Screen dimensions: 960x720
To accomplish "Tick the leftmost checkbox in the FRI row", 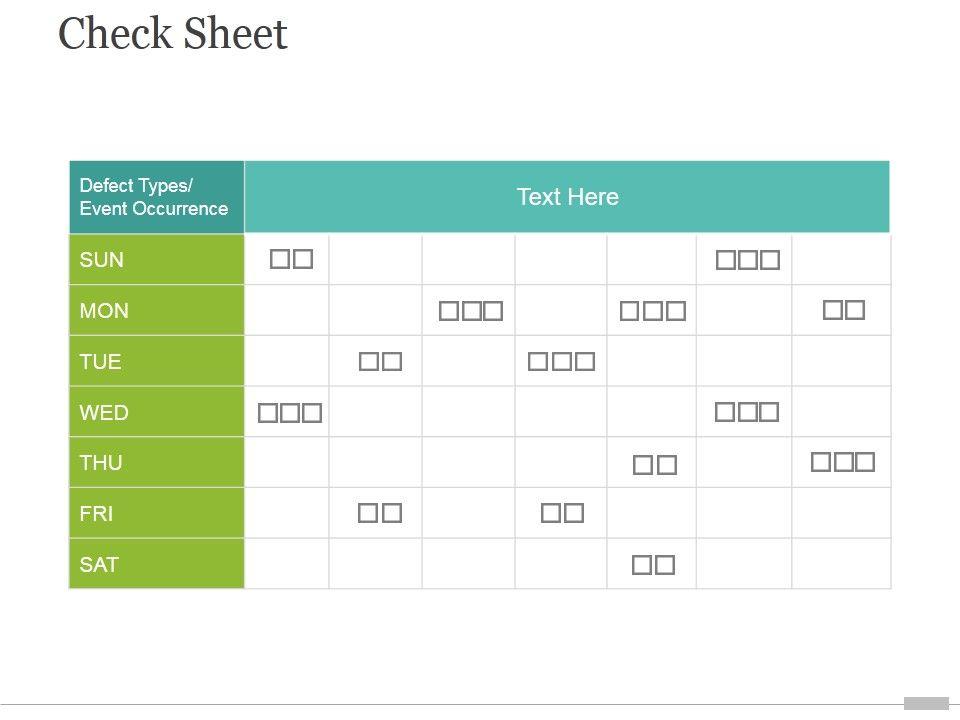I will tap(369, 514).
